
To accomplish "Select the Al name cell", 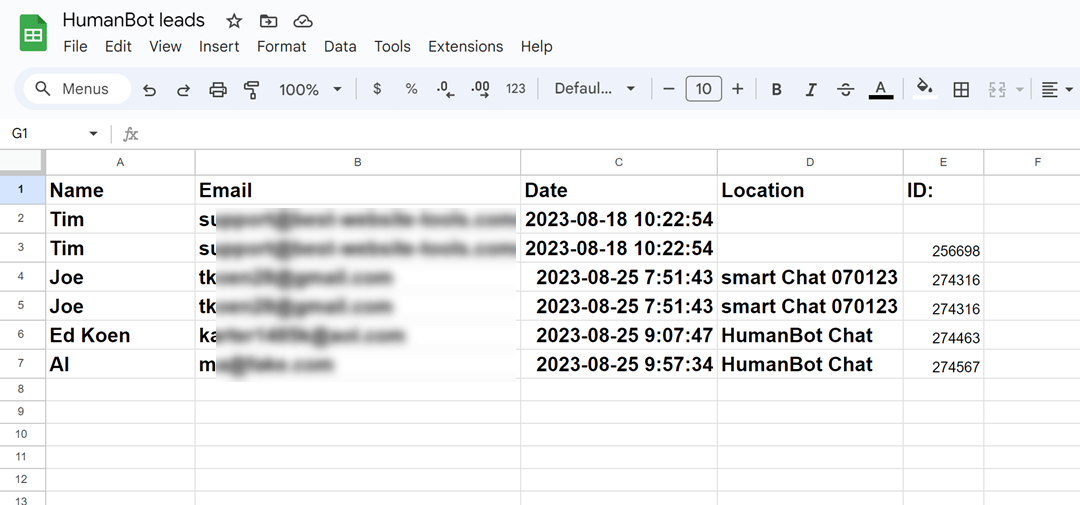I will (121, 364).
